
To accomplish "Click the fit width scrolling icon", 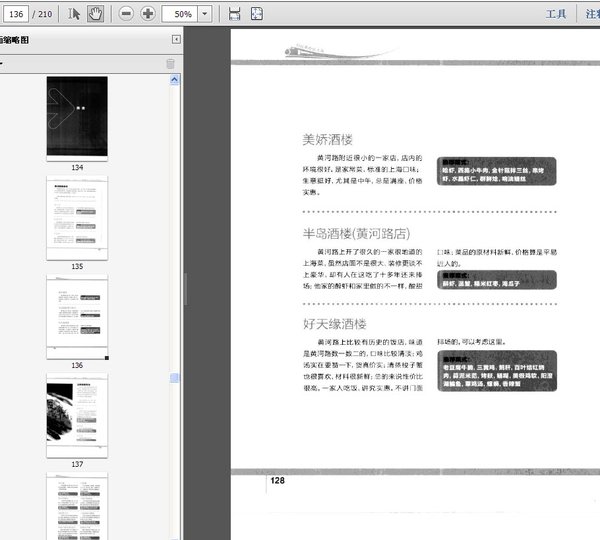I will 234,14.
